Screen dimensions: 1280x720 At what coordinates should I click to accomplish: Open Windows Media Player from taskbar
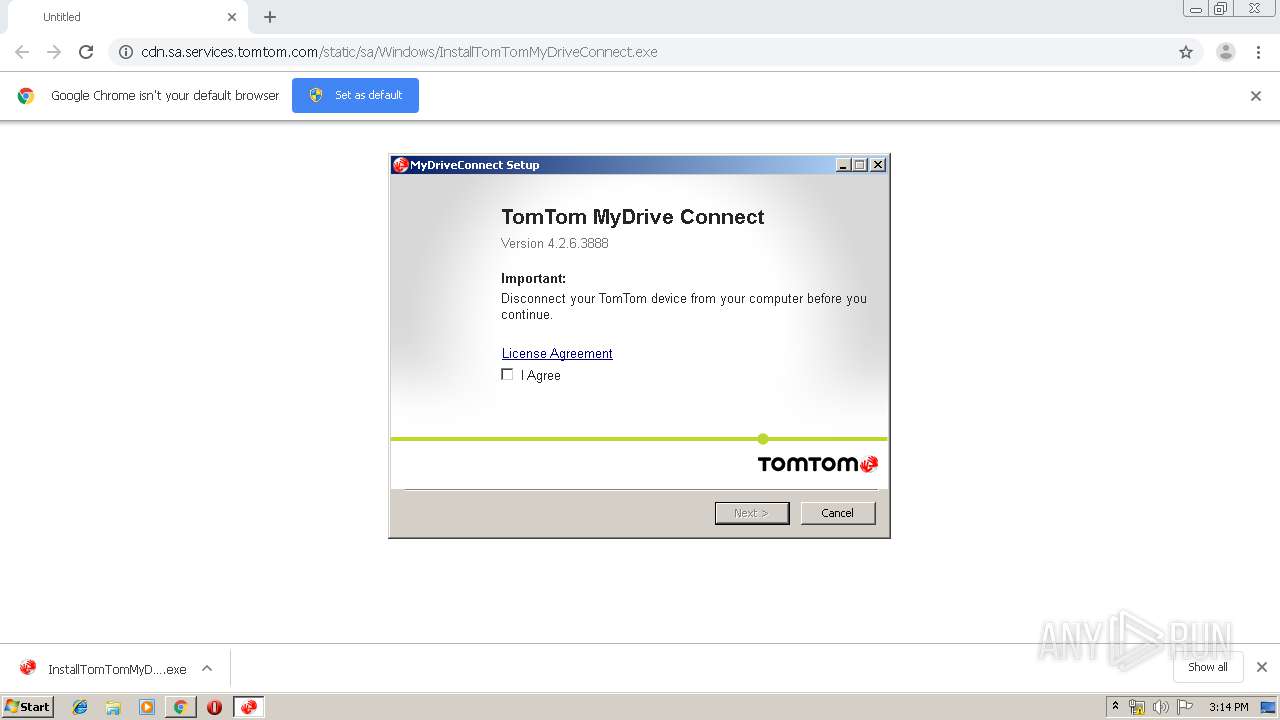[147, 707]
